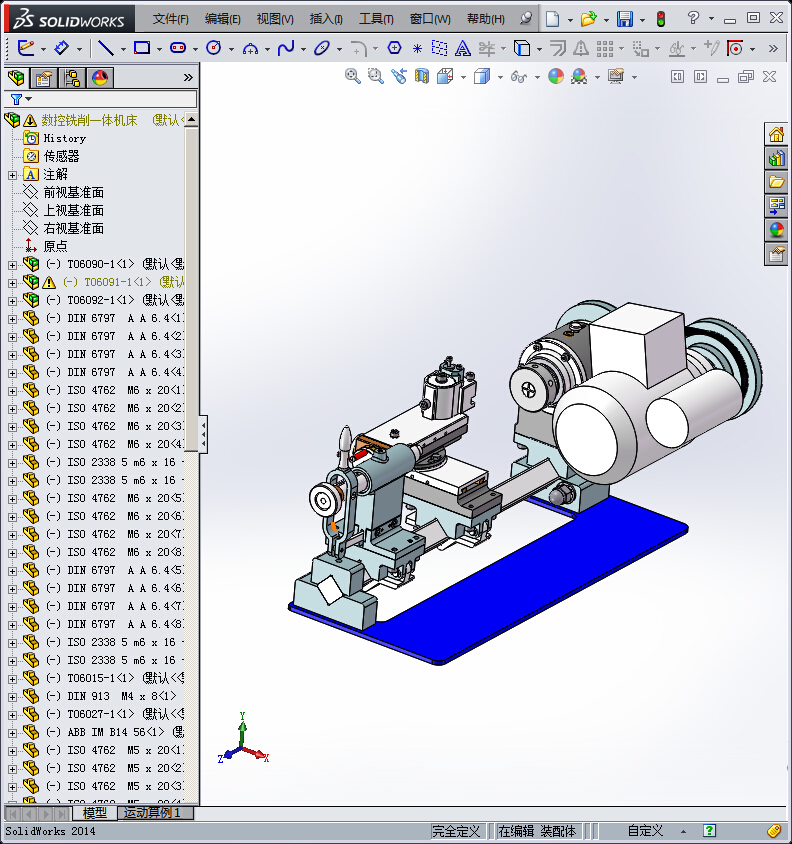The image size is (792, 844).
Task: Open the Rectangle tool dropdown arrow
Action: point(159,50)
